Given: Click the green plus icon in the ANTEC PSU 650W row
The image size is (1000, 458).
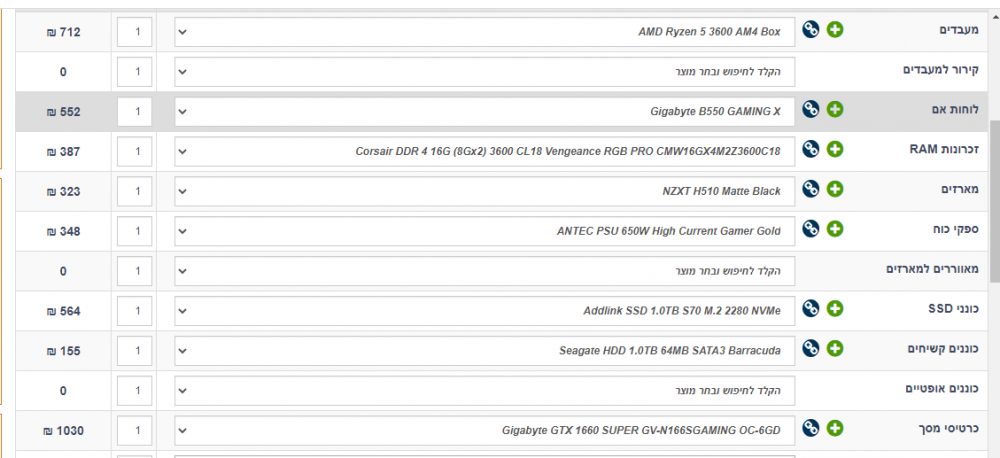Looking at the screenshot, I should tap(835, 229).
